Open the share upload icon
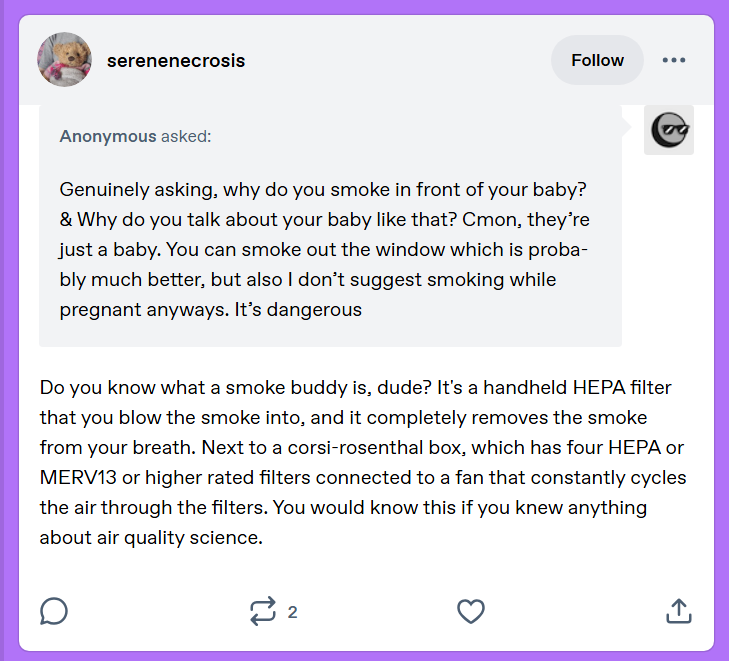Viewport: 729px width, 661px height. click(x=679, y=611)
